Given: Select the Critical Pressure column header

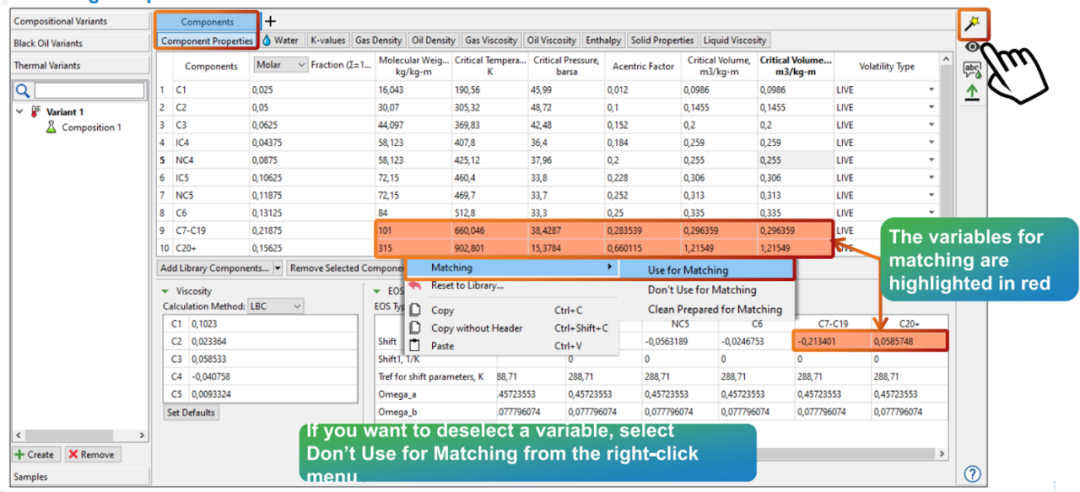Looking at the screenshot, I should 568,65.
